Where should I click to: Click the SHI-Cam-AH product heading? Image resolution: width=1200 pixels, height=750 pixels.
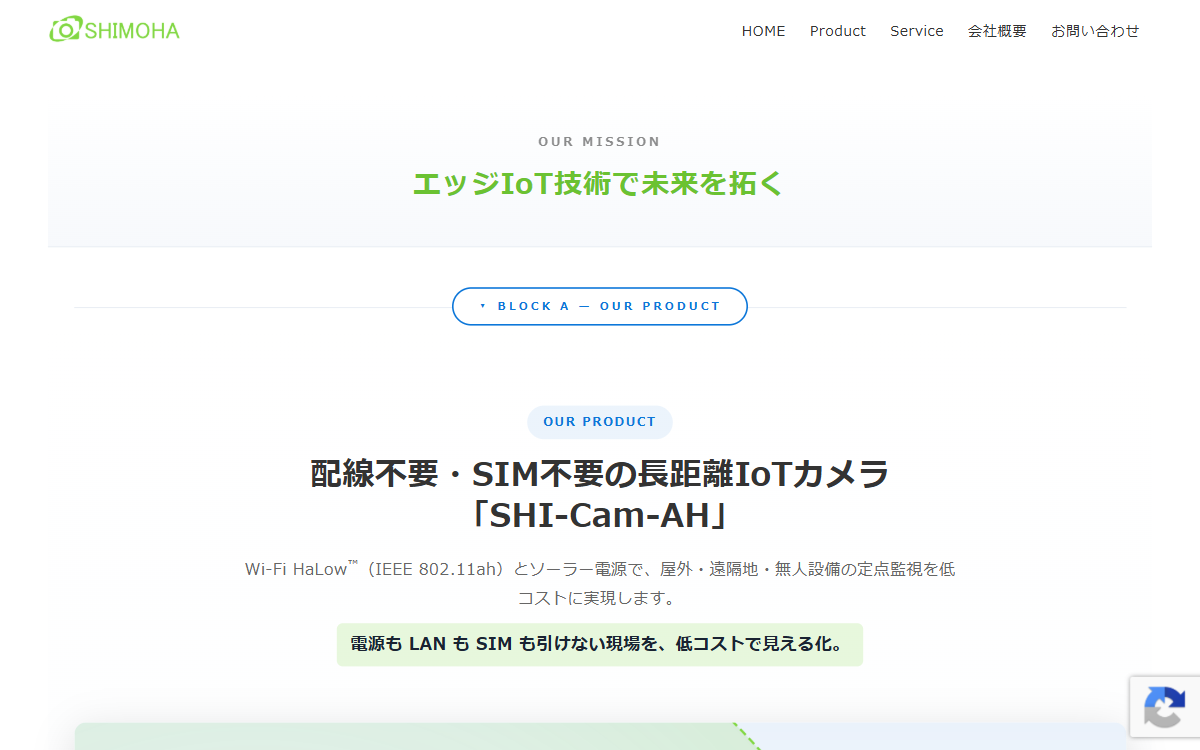click(x=600, y=494)
